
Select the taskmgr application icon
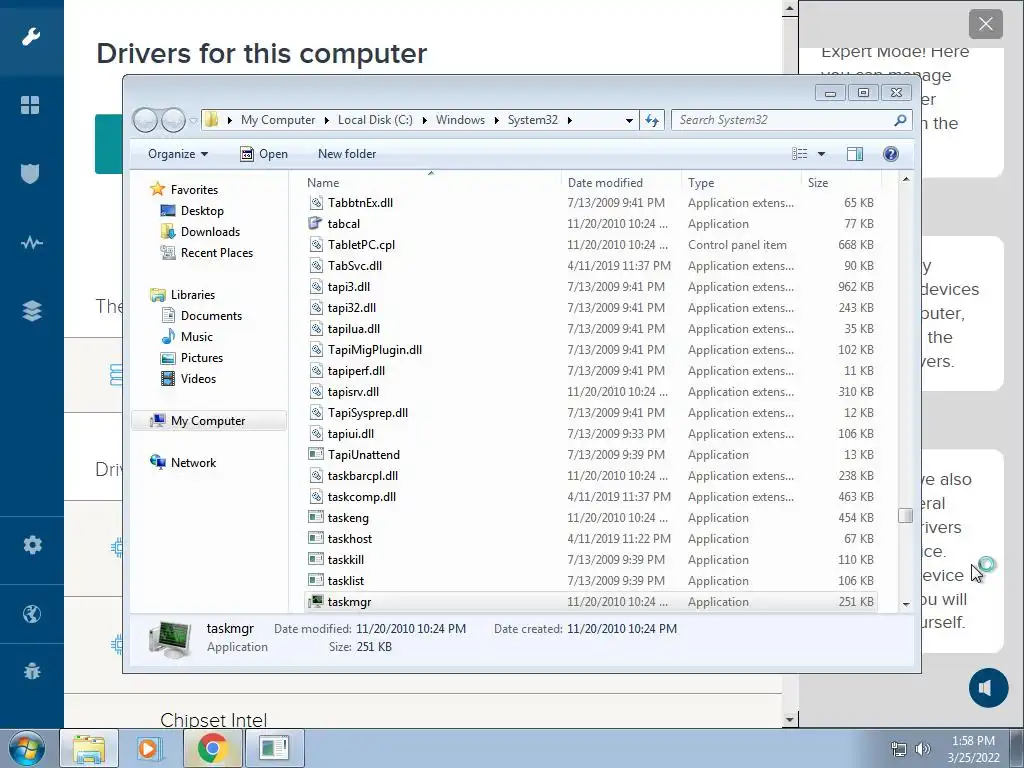(x=315, y=601)
